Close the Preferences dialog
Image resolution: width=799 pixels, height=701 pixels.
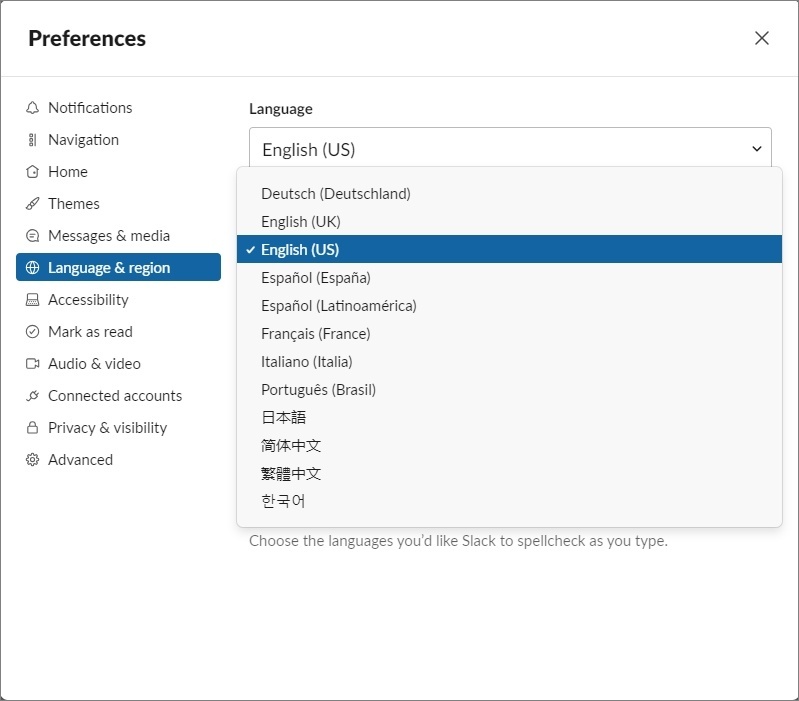[x=761, y=38]
